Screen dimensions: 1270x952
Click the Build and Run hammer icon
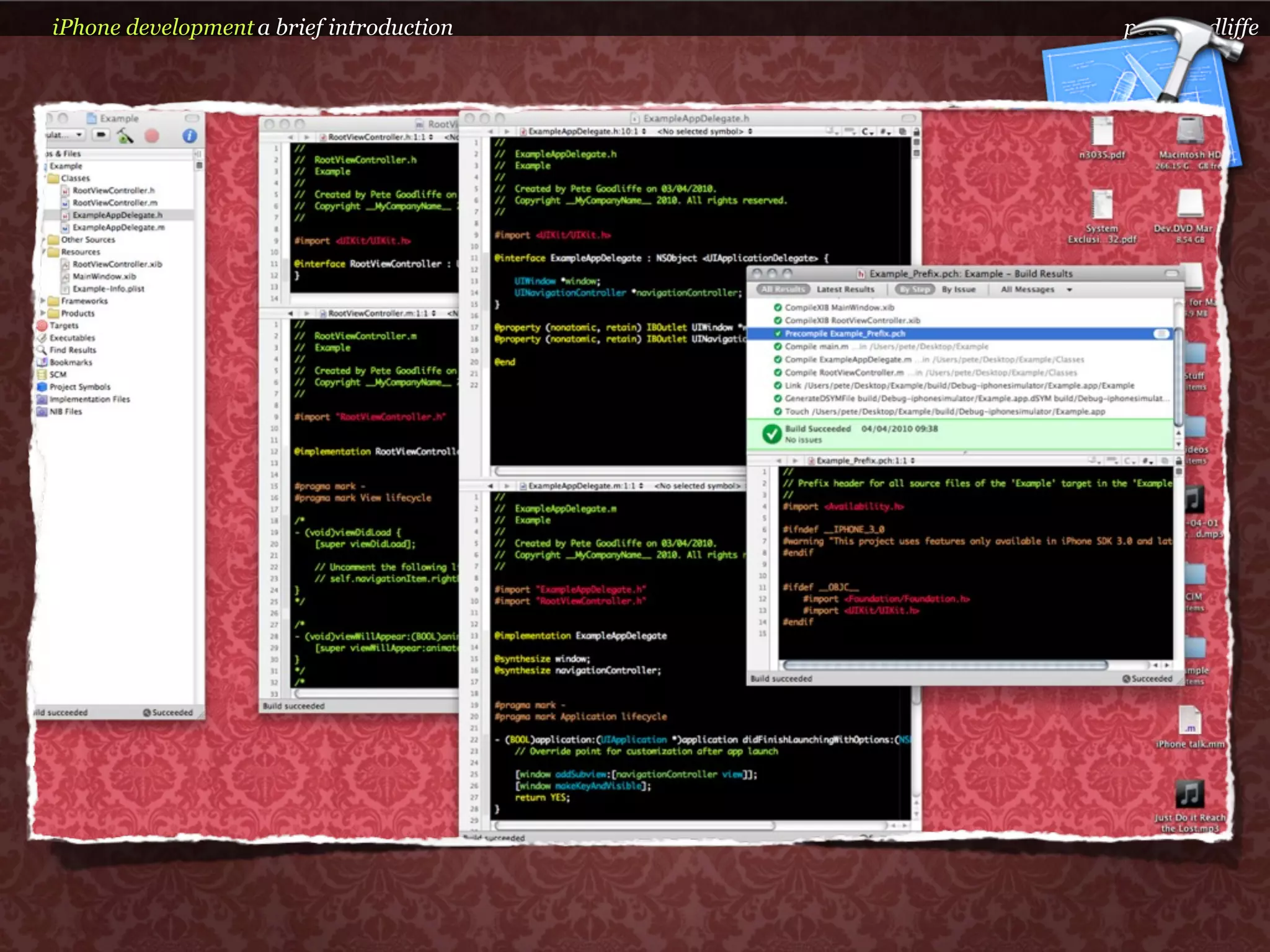click(x=126, y=135)
